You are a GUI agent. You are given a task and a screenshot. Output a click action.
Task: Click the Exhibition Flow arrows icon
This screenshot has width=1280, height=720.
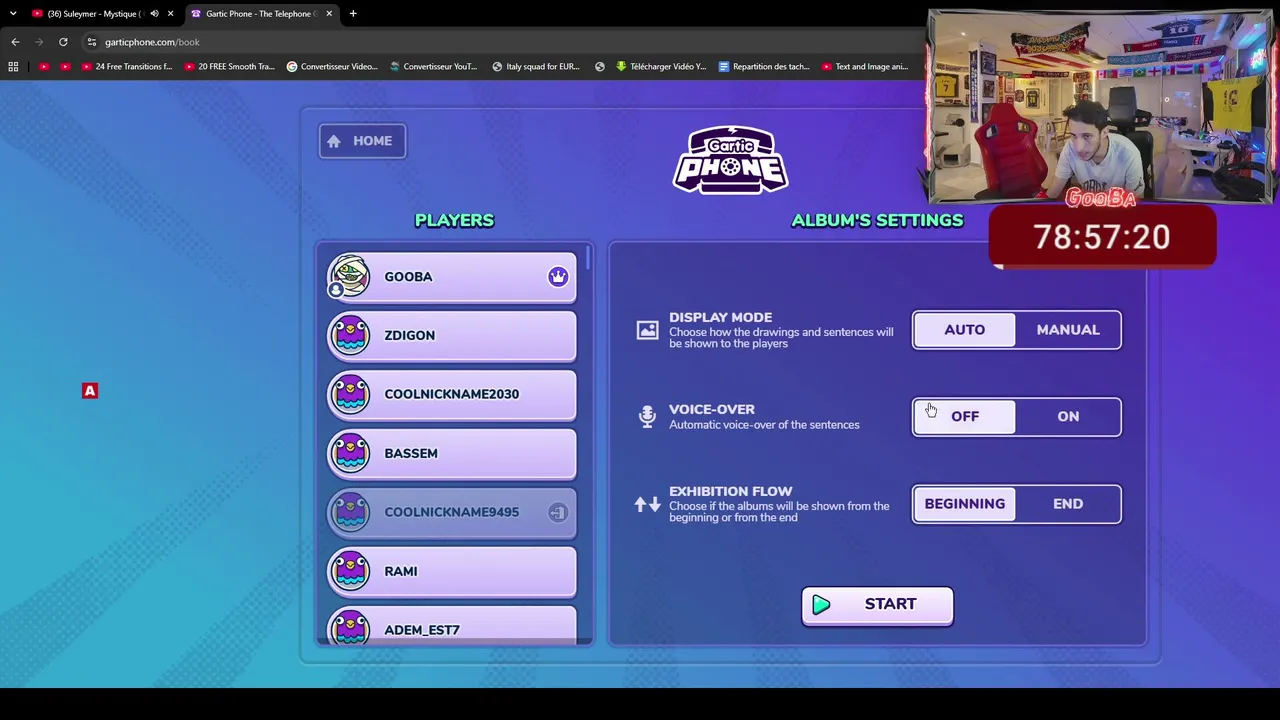[x=647, y=504]
